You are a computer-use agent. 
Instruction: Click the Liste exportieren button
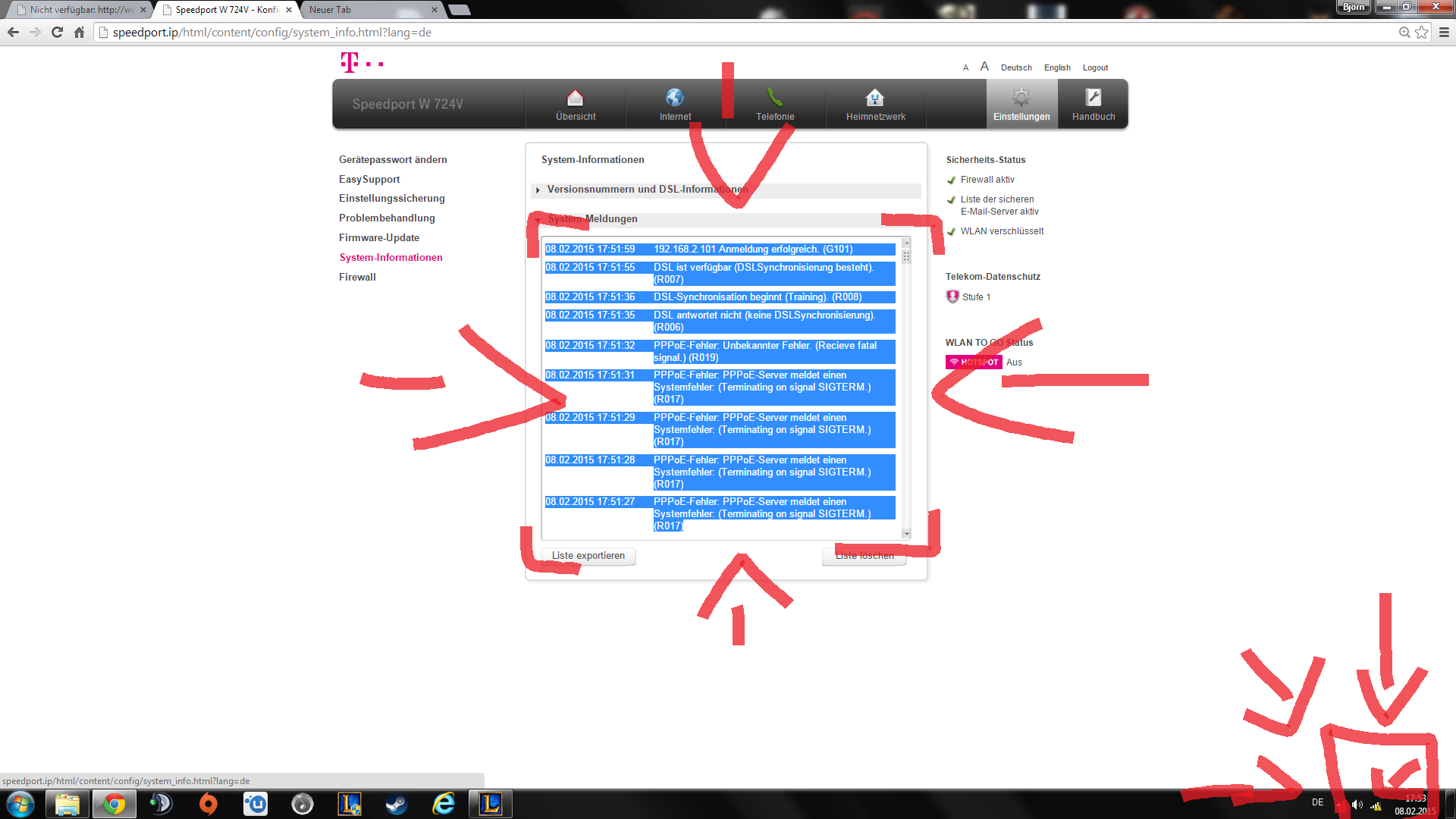point(588,556)
